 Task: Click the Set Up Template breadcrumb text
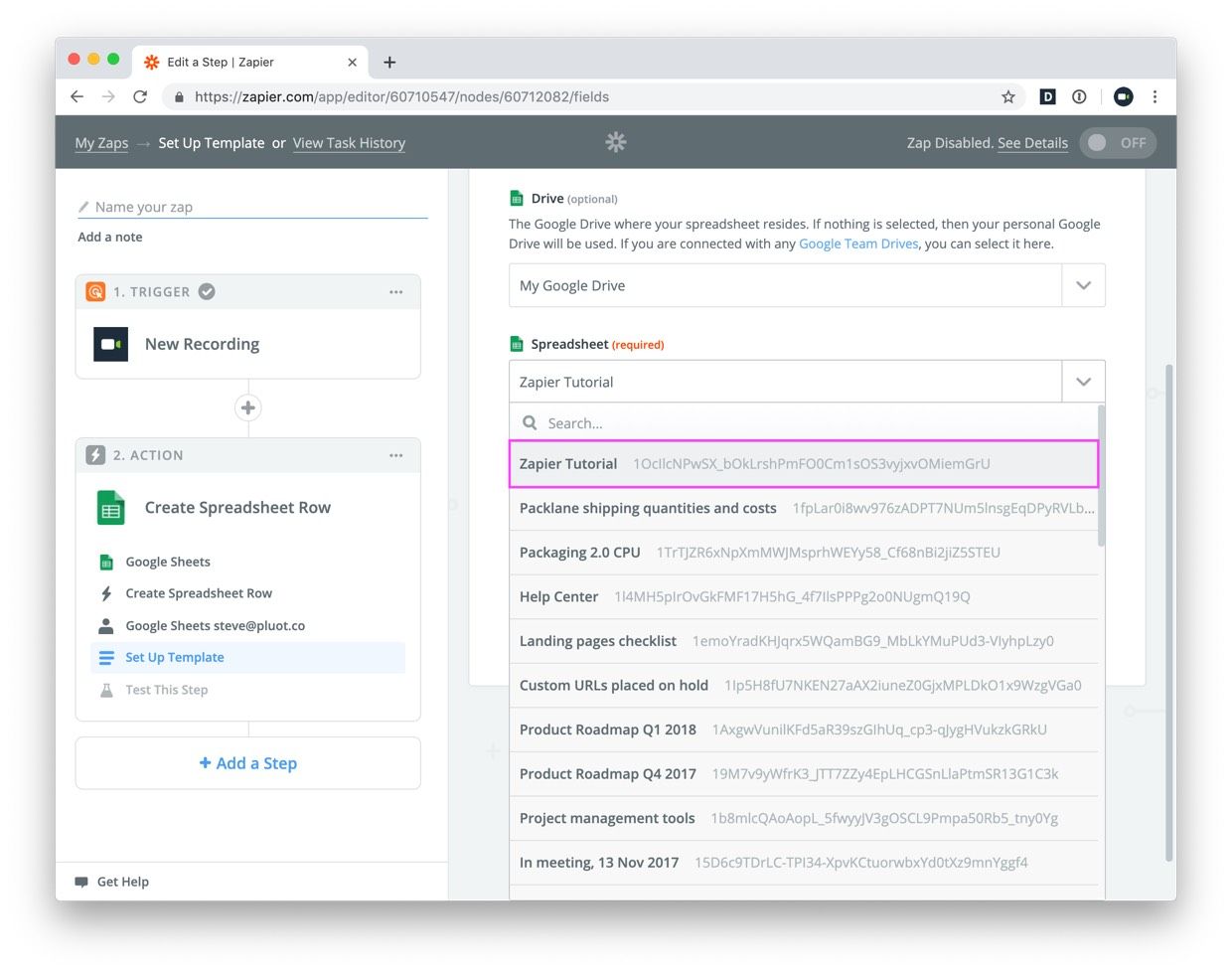click(212, 143)
